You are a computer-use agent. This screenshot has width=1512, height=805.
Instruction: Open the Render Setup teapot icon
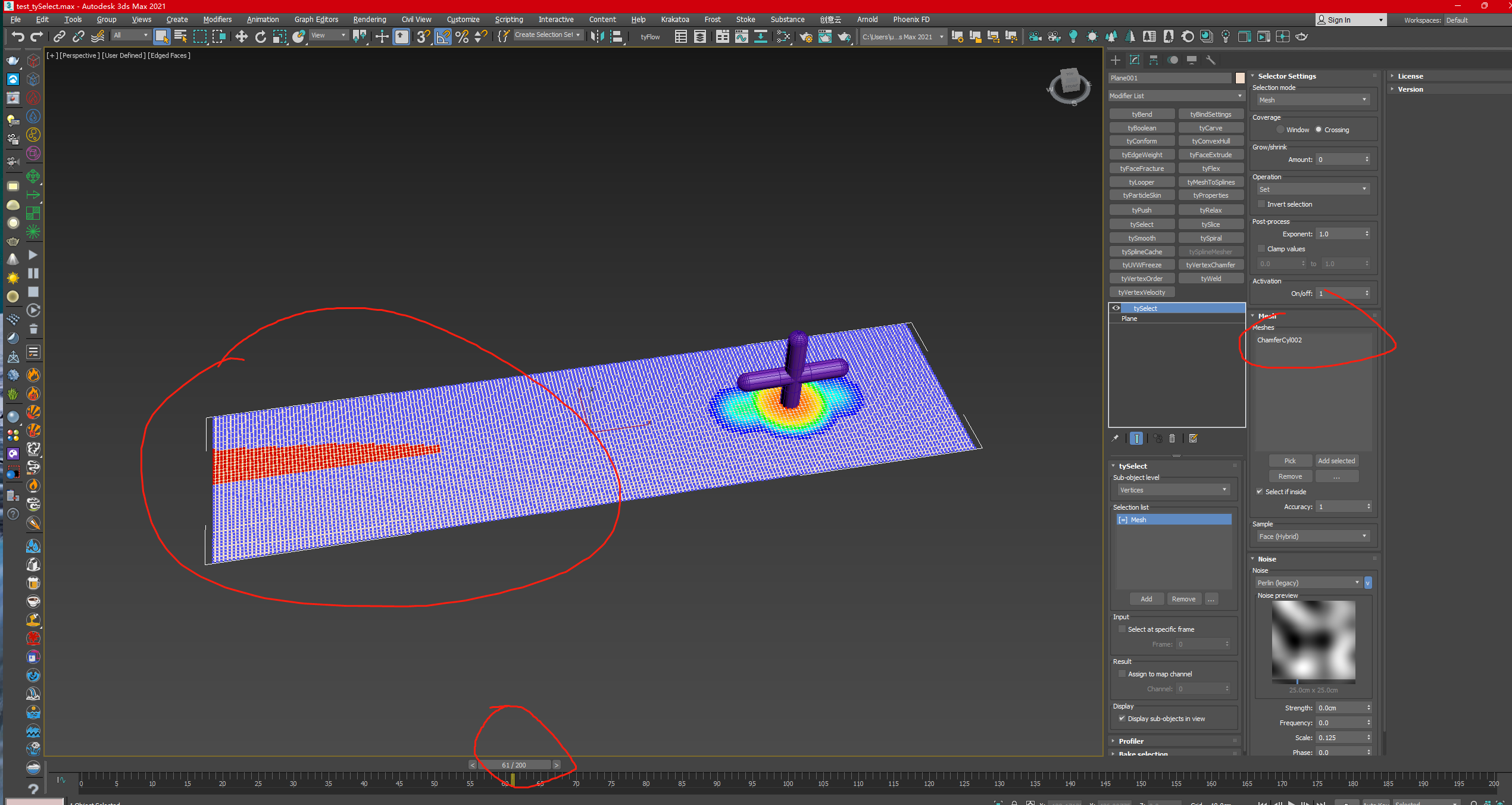coord(805,37)
